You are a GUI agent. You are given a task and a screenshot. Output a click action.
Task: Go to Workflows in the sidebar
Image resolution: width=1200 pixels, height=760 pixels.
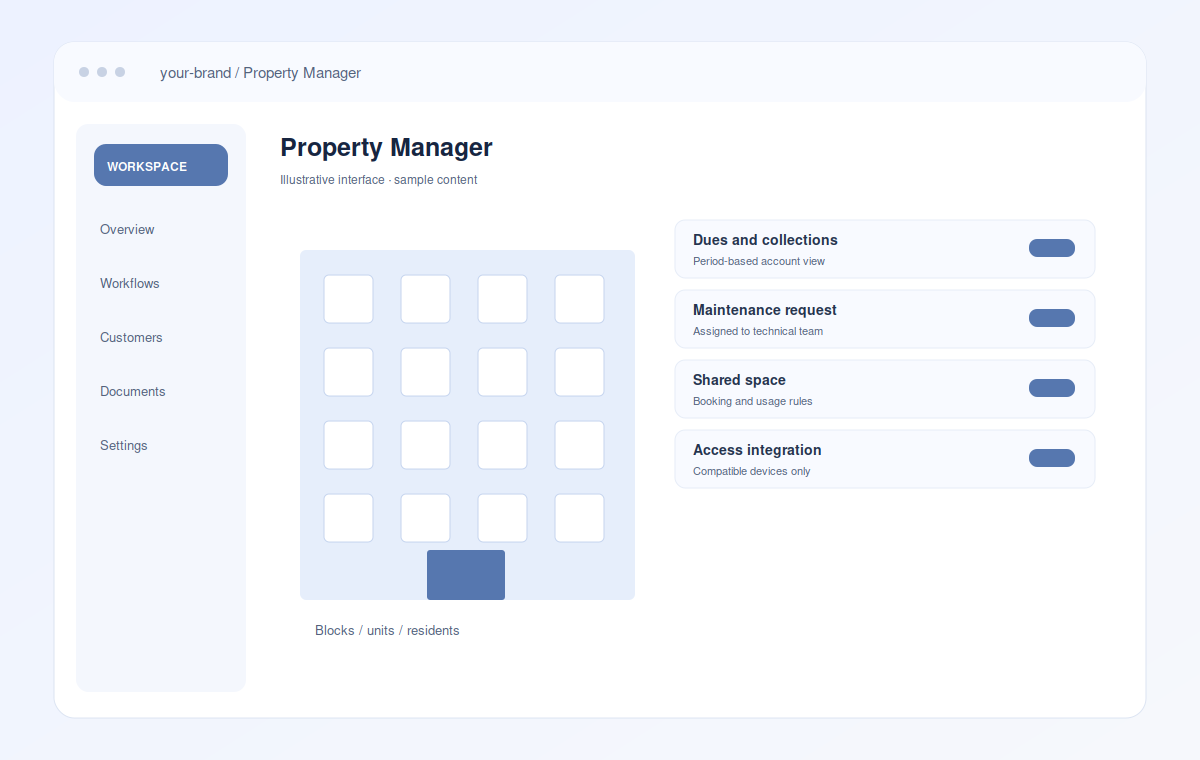[130, 283]
